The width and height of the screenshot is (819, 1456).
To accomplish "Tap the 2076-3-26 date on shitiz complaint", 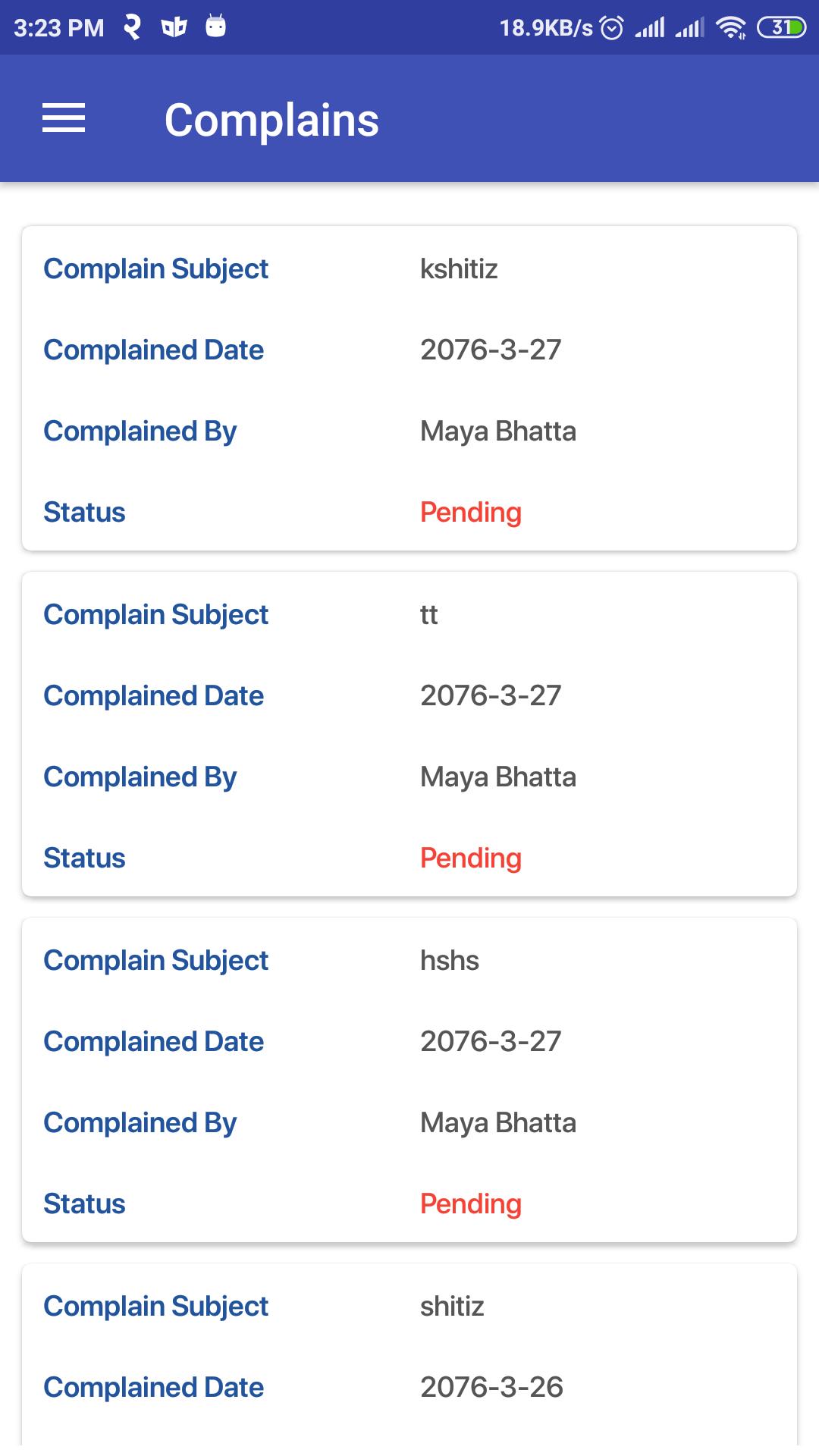I will click(x=491, y=1387).
